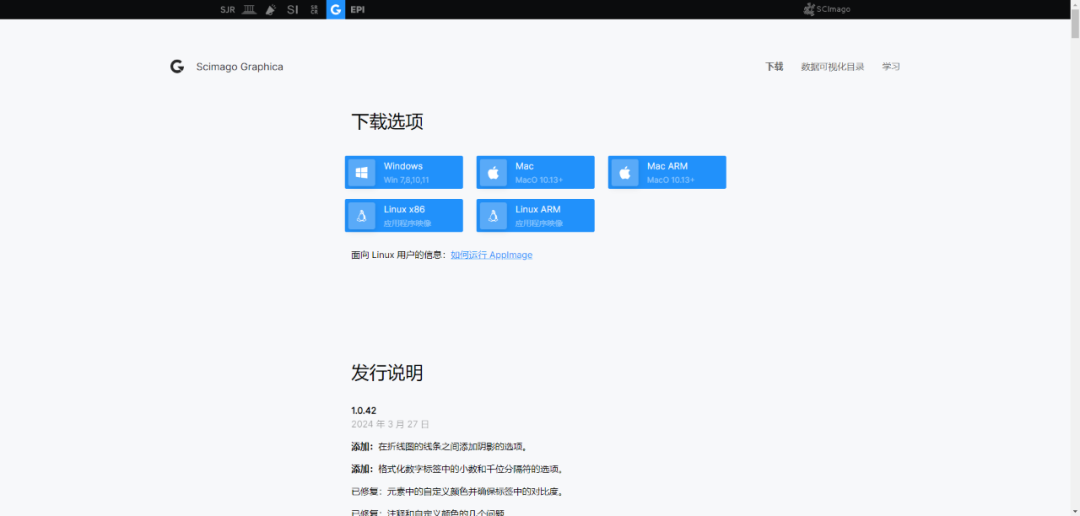Click the Scimago Graphica G logo
1080x516 pixels.
(x=177, y=67)
